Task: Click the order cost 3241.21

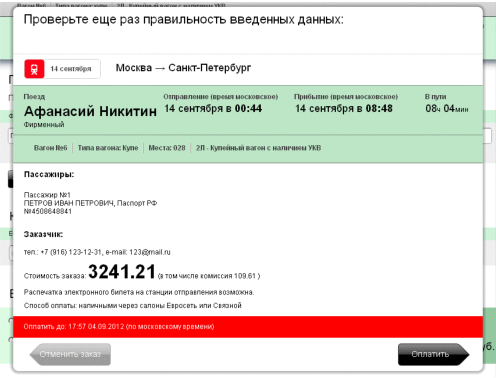Action: pyautogui.click(x=122, y=271)
